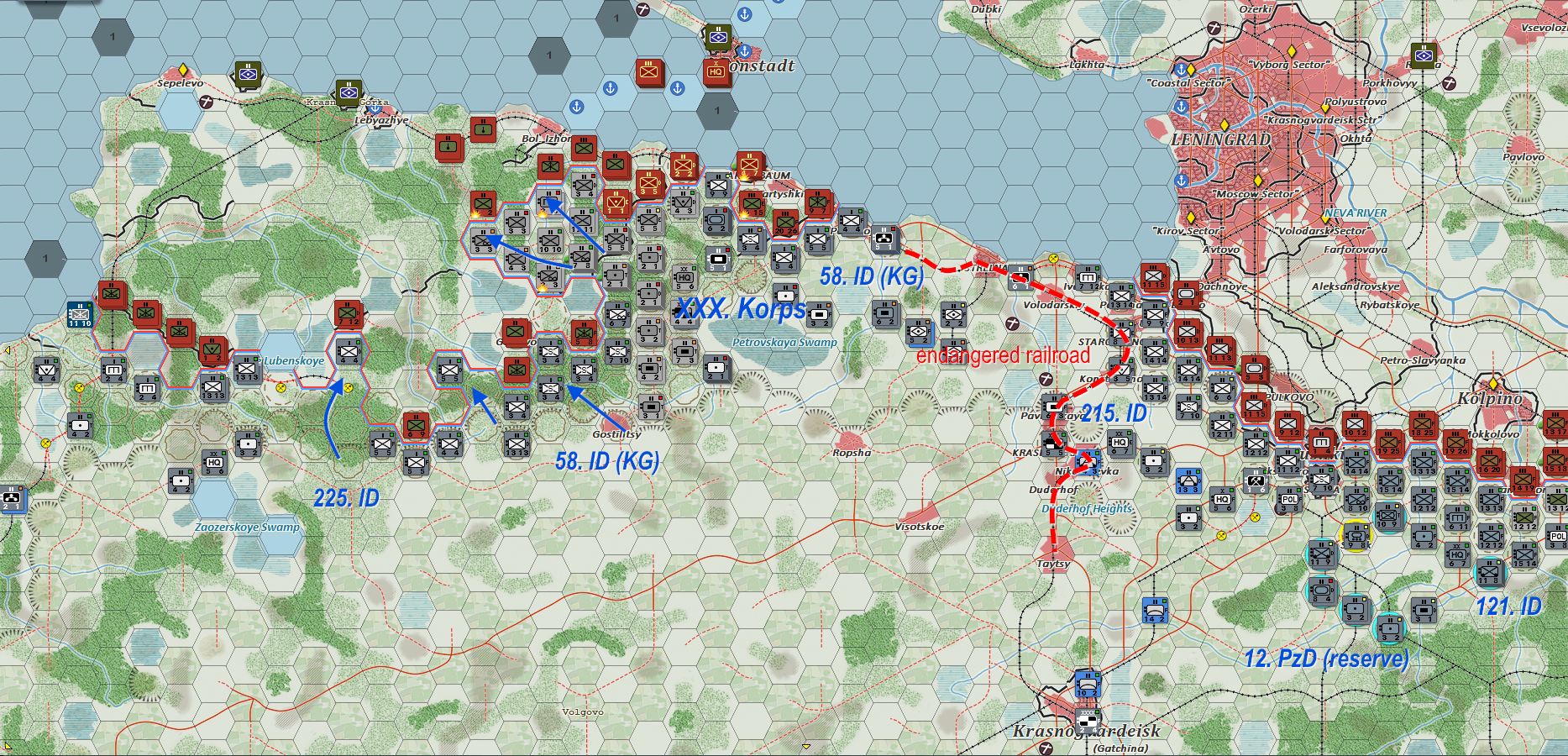Click the POL 3-8 supply counter beside the HQ 5-6 counter

pyautogui.click(x=1289, y=500)
